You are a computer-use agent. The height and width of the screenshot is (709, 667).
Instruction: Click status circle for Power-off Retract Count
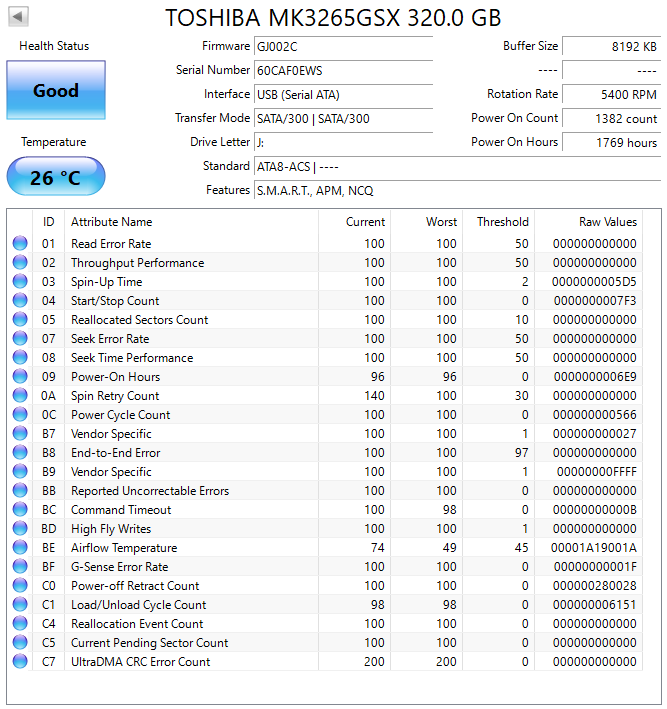tap(20, 585)
